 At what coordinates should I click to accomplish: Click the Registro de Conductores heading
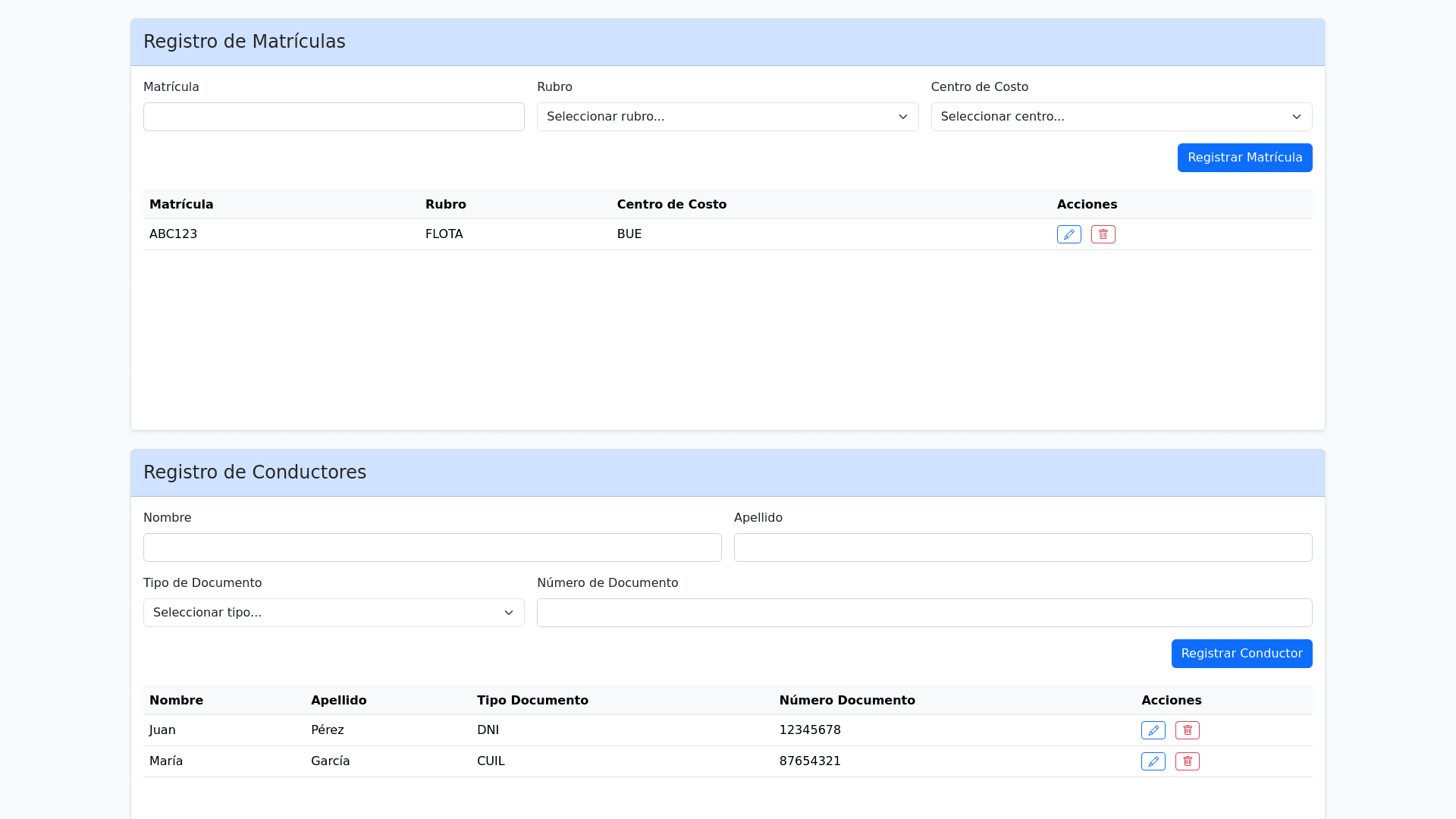(255, 472)
